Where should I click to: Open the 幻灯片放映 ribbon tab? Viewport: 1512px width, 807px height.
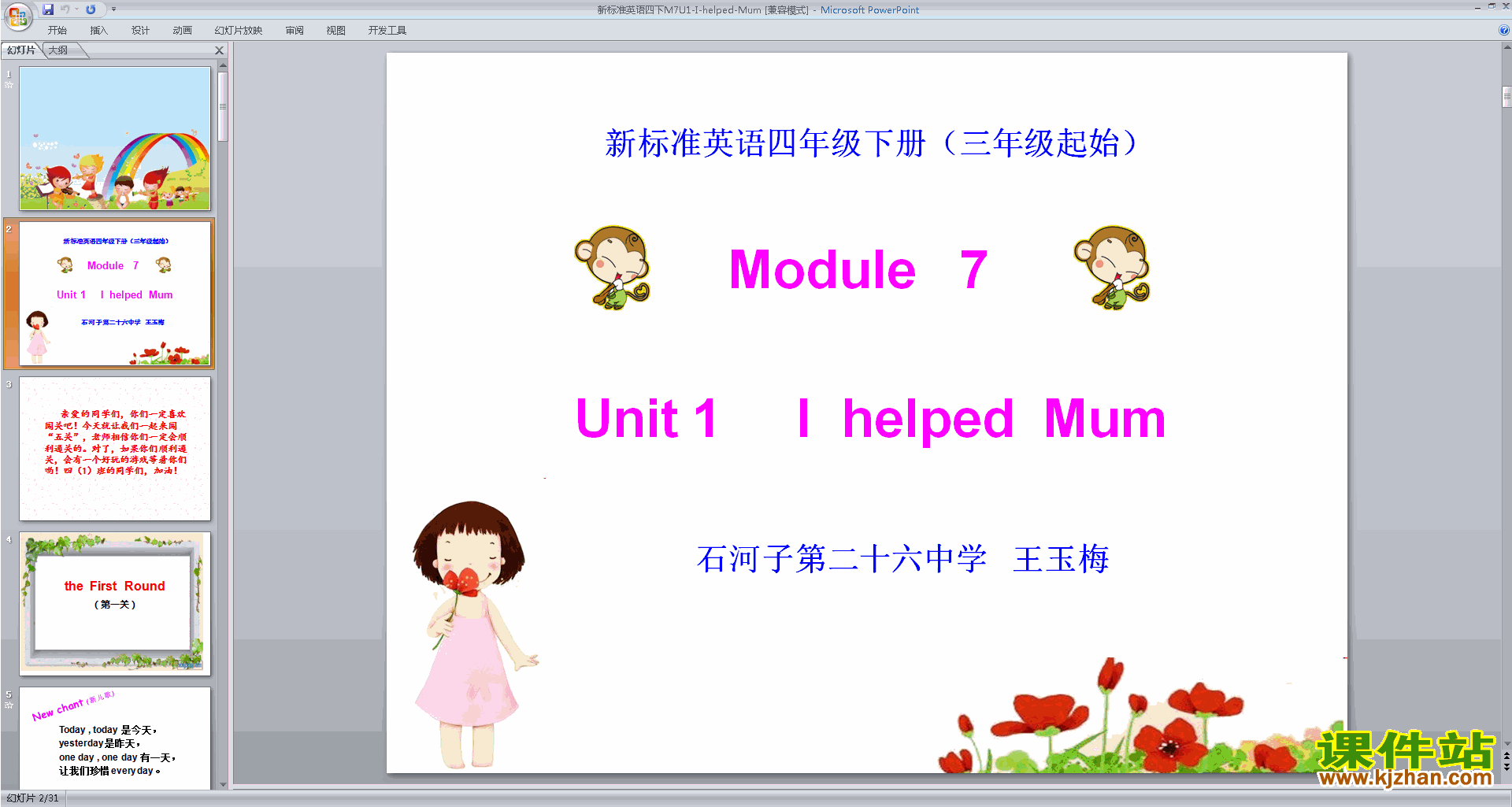239,31
